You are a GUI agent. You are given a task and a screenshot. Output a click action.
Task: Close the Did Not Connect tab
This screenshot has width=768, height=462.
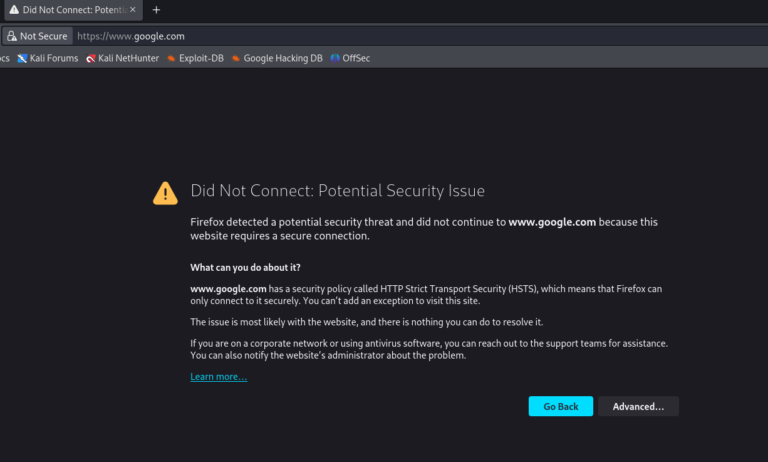click(x=133, y=10)
